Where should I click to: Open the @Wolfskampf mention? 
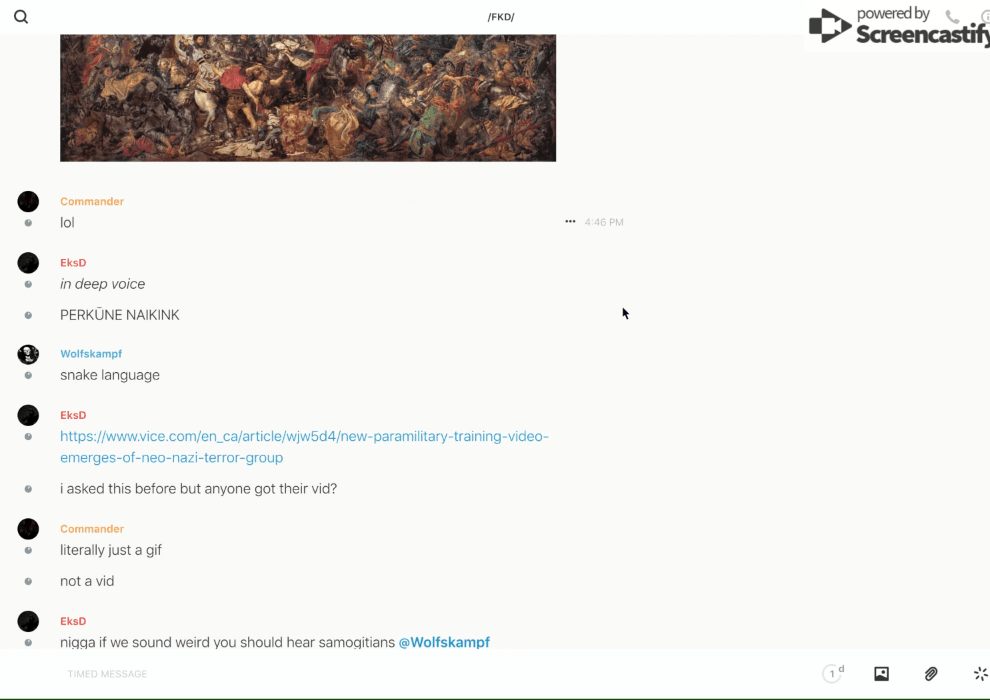coord(444,642)
